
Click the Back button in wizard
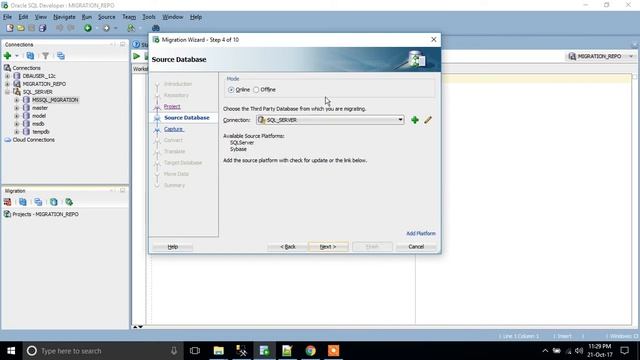[x=288, y=247]
